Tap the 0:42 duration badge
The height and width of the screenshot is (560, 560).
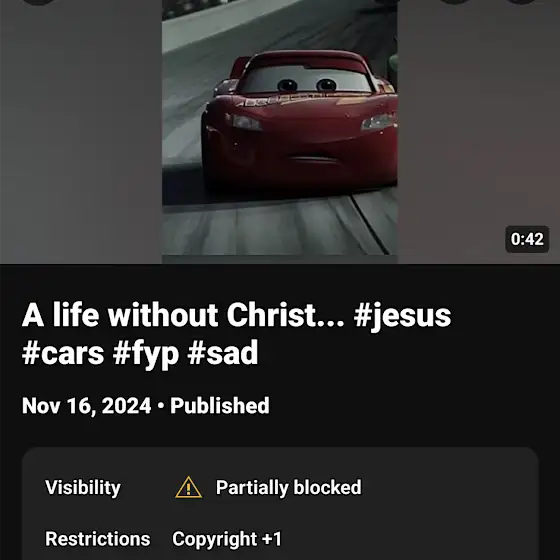[527, 239]
